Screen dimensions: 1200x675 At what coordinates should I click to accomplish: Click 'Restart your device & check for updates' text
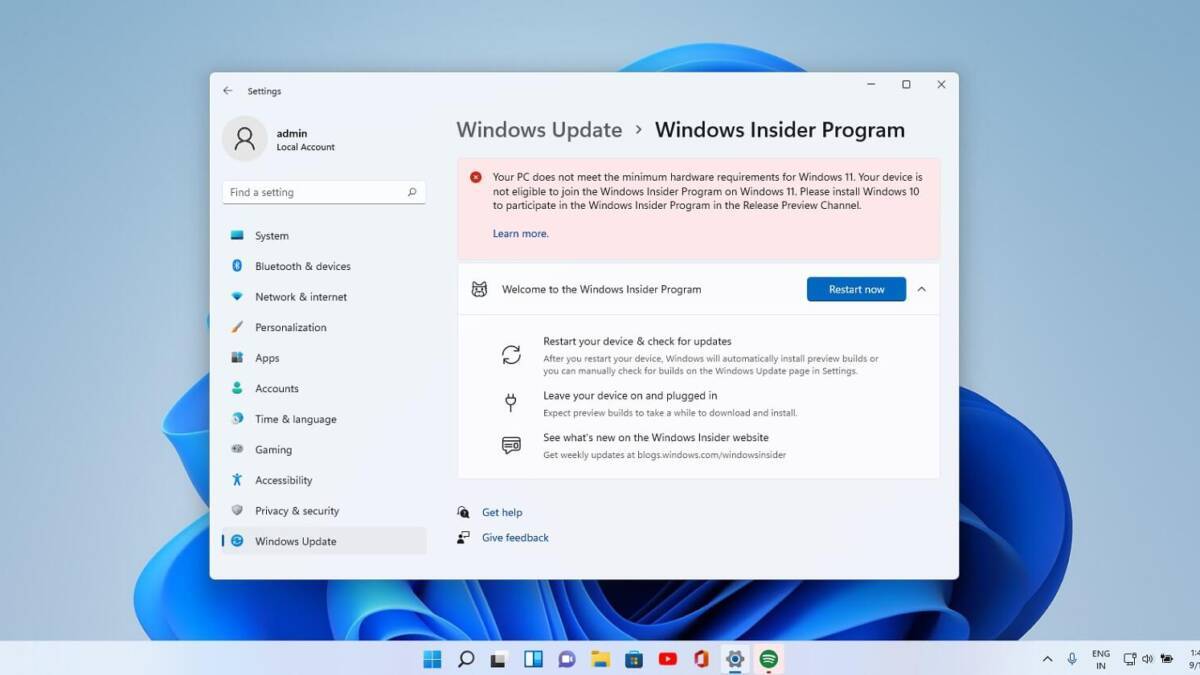tap(637, 341)
